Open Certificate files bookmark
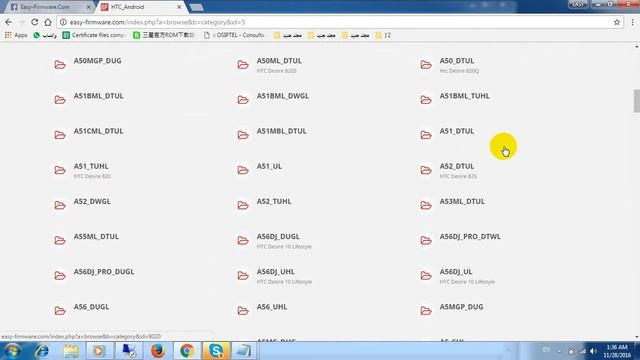The image size is (640, 360). pyautogui.click(x=94, y=35)
